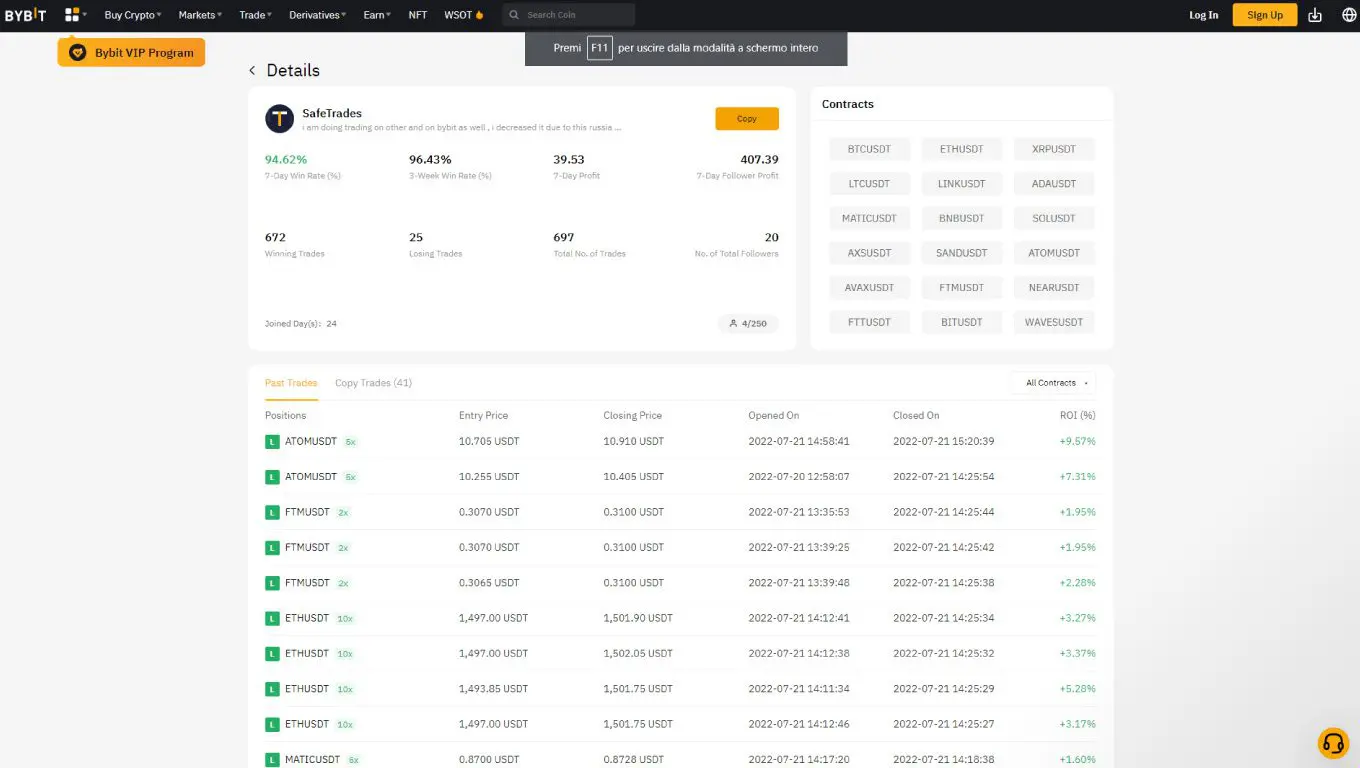Select the SOLUSDT contract
This screenshot has width=1360, height=768.
coord(1054,218)
